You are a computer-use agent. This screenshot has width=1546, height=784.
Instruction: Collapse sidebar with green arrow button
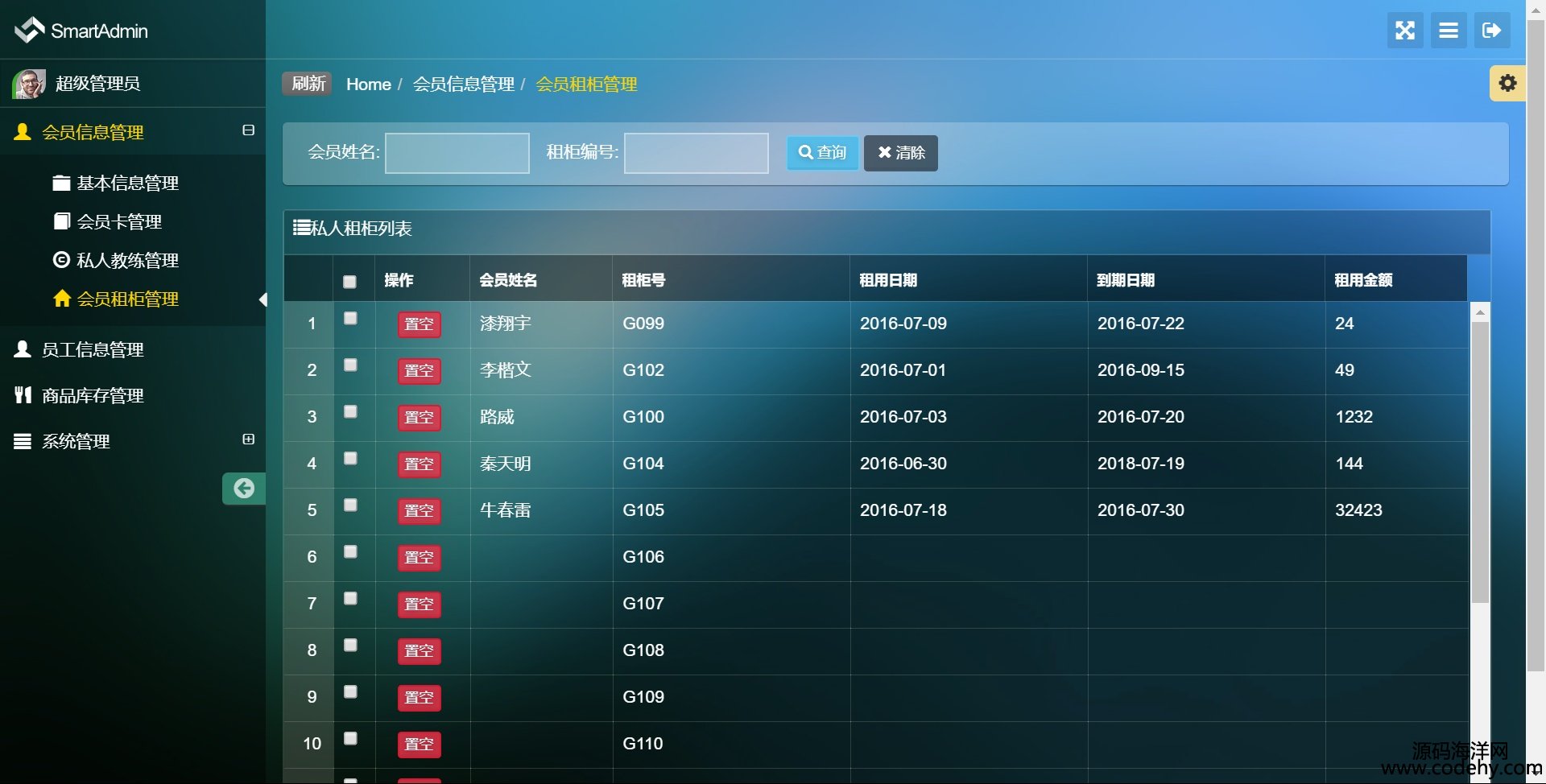(244, 488)
